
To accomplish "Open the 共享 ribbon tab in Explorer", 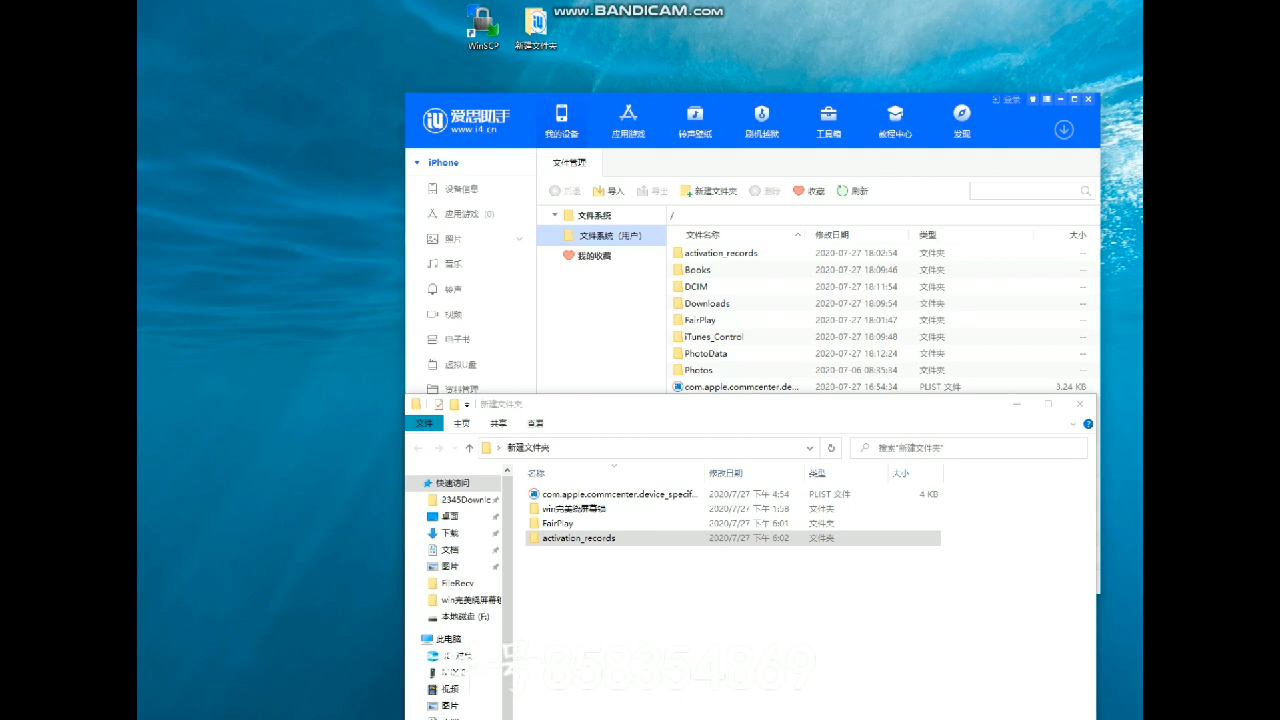I will pos(498,423).
